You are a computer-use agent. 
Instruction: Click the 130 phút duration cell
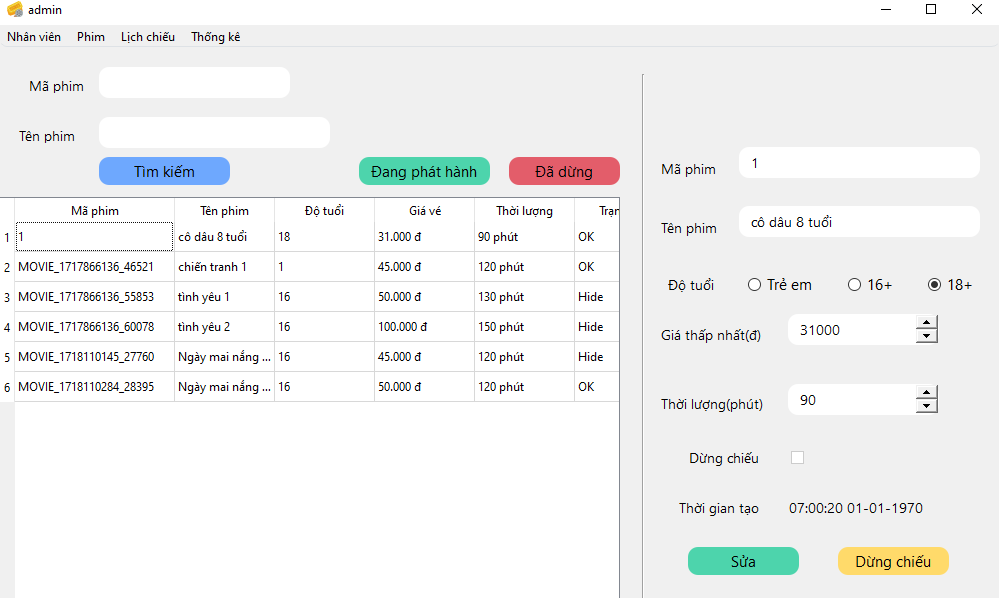(524, 297)
